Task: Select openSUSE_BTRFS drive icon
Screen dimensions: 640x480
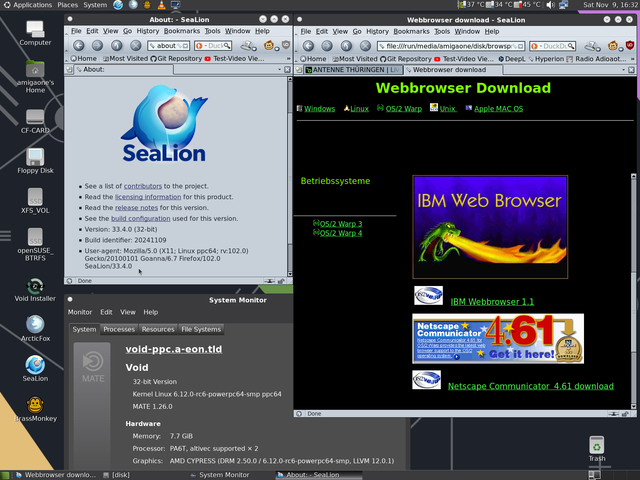Action: tap(35, 244)
